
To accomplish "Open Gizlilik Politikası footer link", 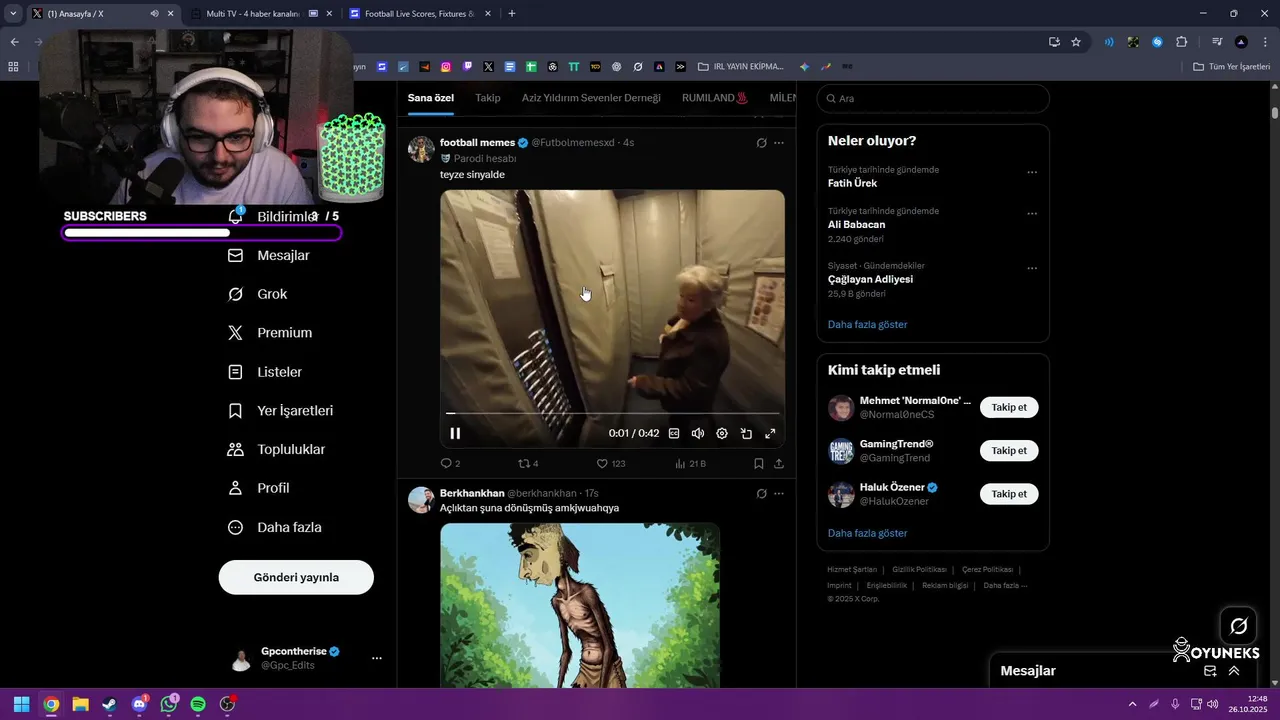I will (919, 570).
